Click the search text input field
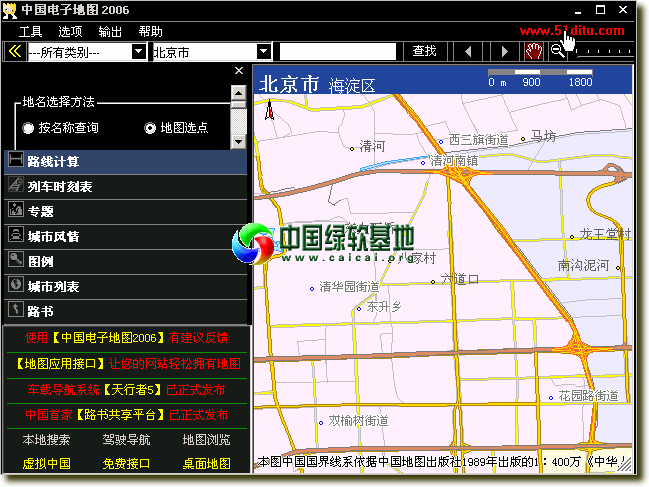 click(x=338, y=52)
